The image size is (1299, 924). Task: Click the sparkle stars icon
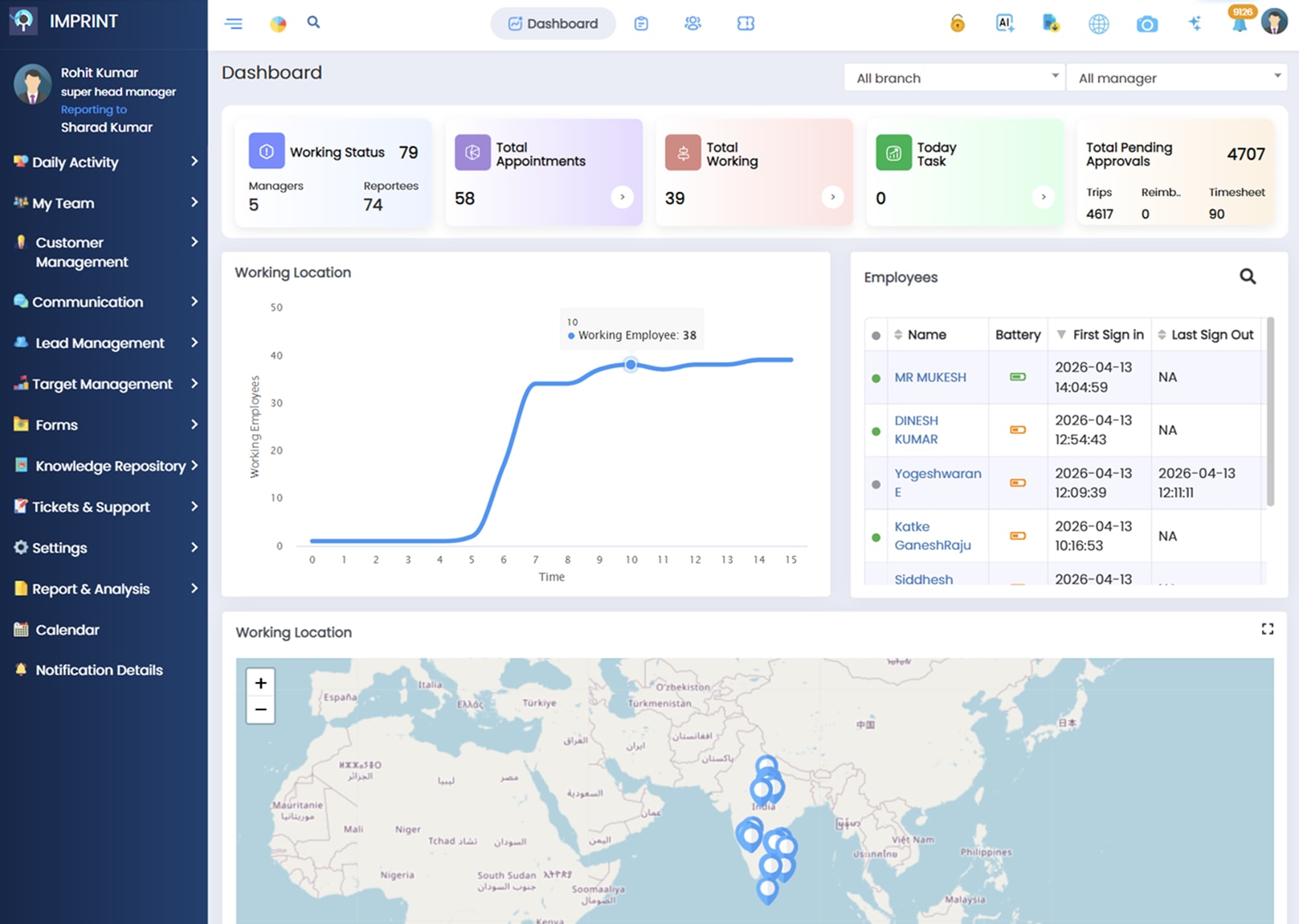click(x=1195, y=23)
